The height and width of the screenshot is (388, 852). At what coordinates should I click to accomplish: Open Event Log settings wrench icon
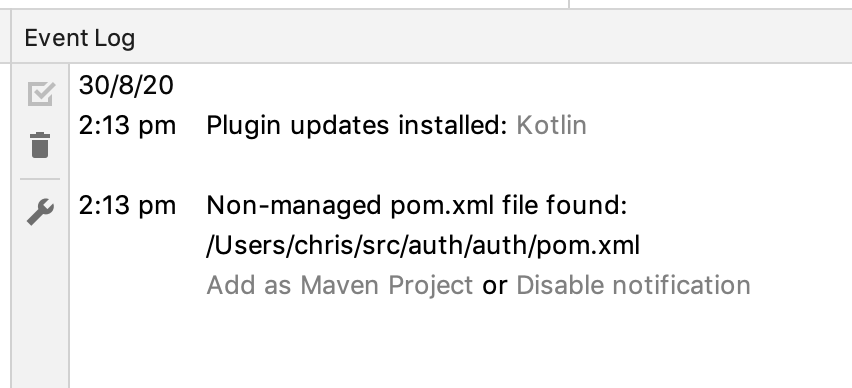click(41, 211)
